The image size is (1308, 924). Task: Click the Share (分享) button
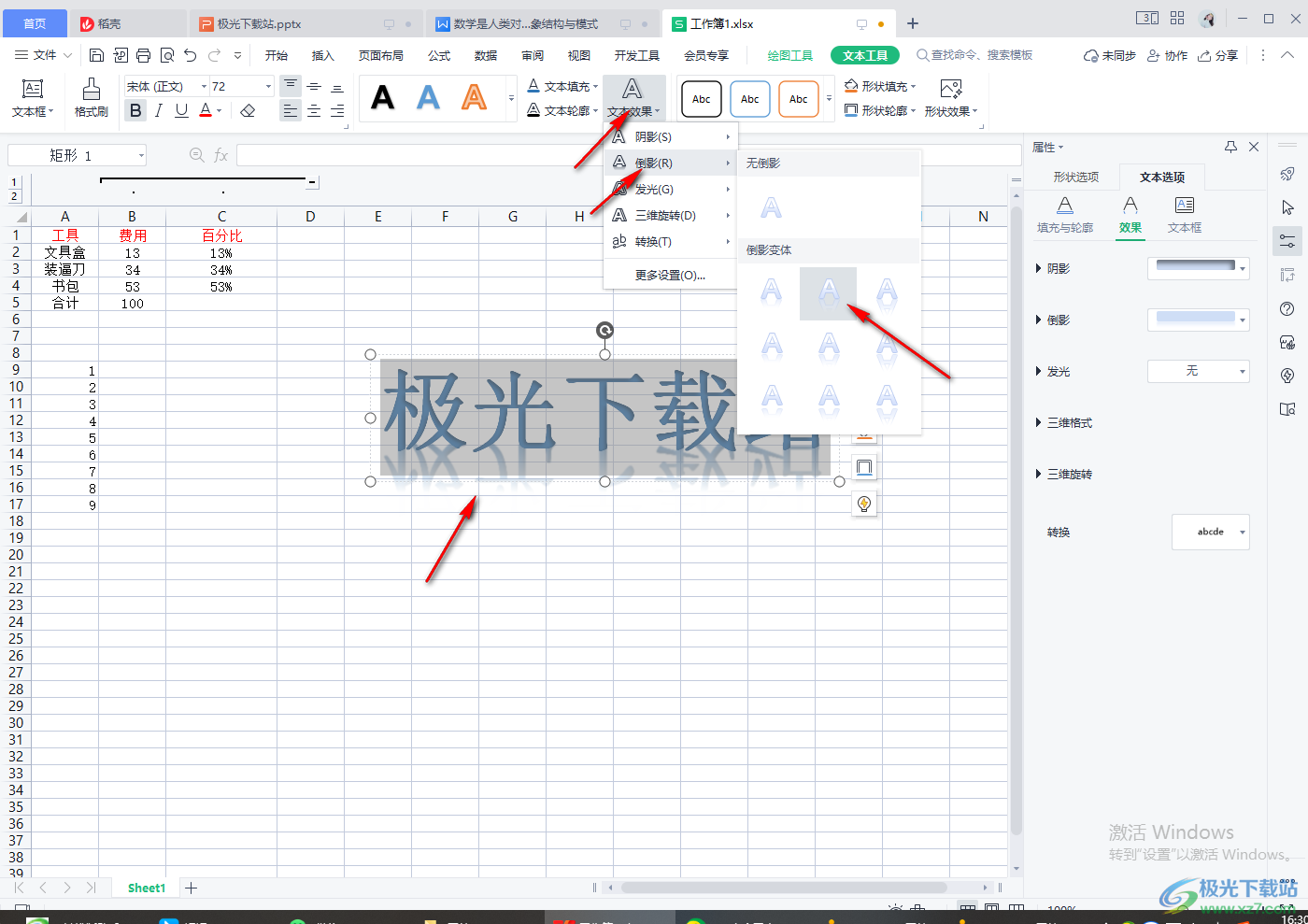(x=1218, y=56)
